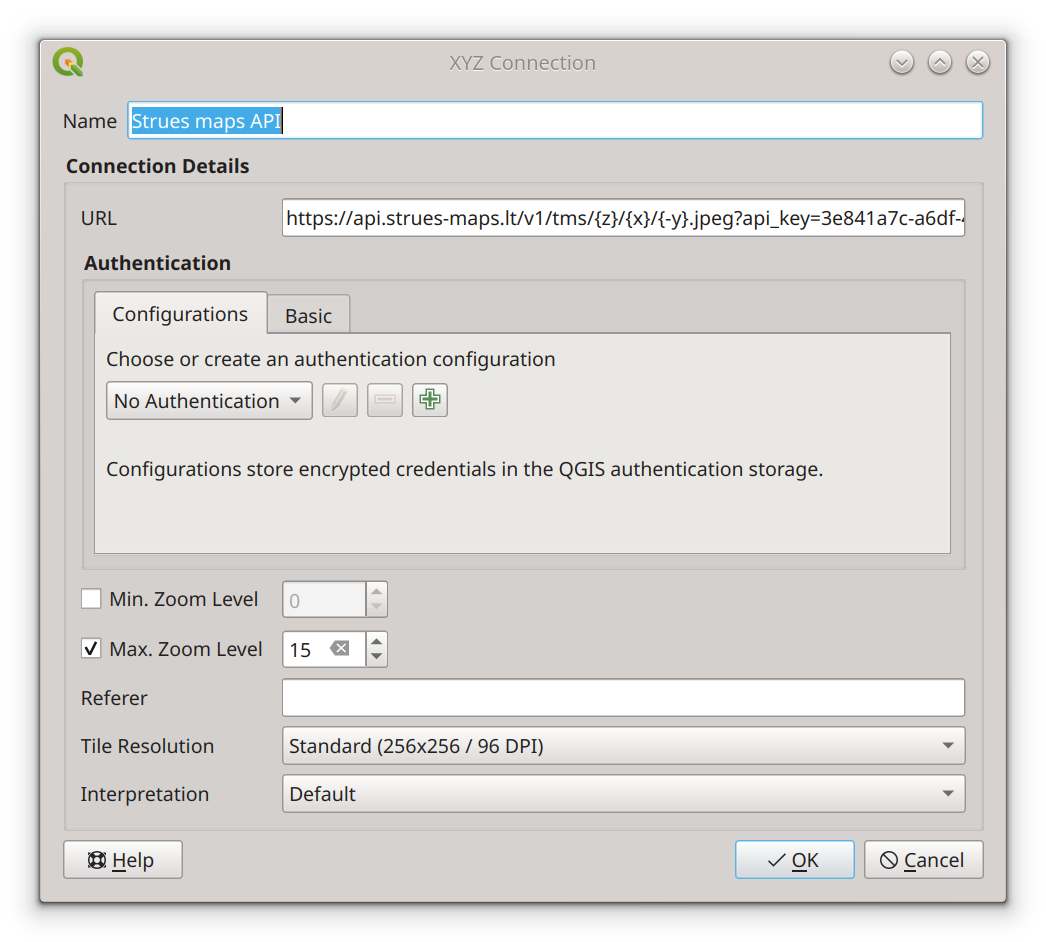Click the QGIS logo in title bar

coord(68,62)
